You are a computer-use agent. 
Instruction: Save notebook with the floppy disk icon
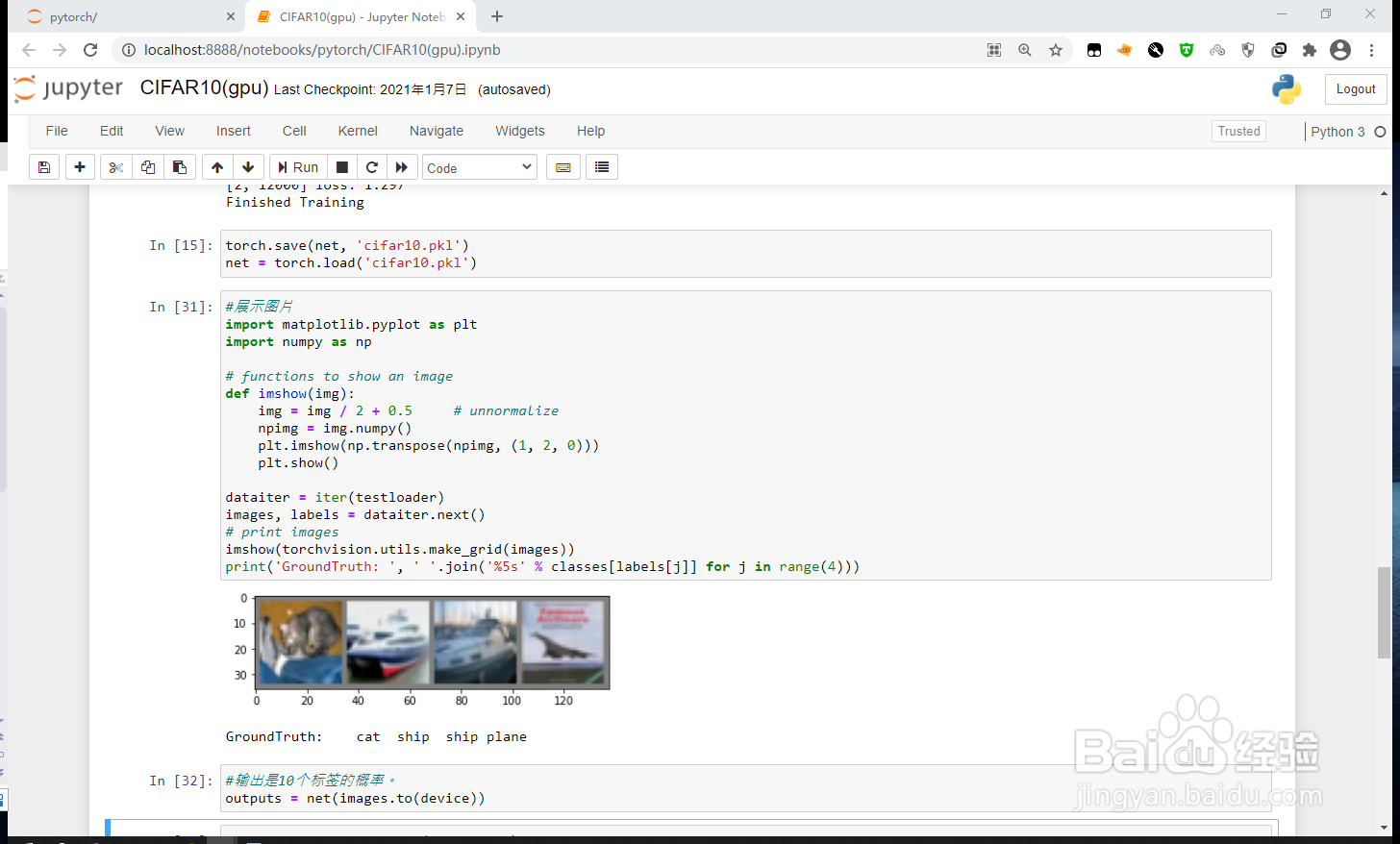[x=44, y=167]
